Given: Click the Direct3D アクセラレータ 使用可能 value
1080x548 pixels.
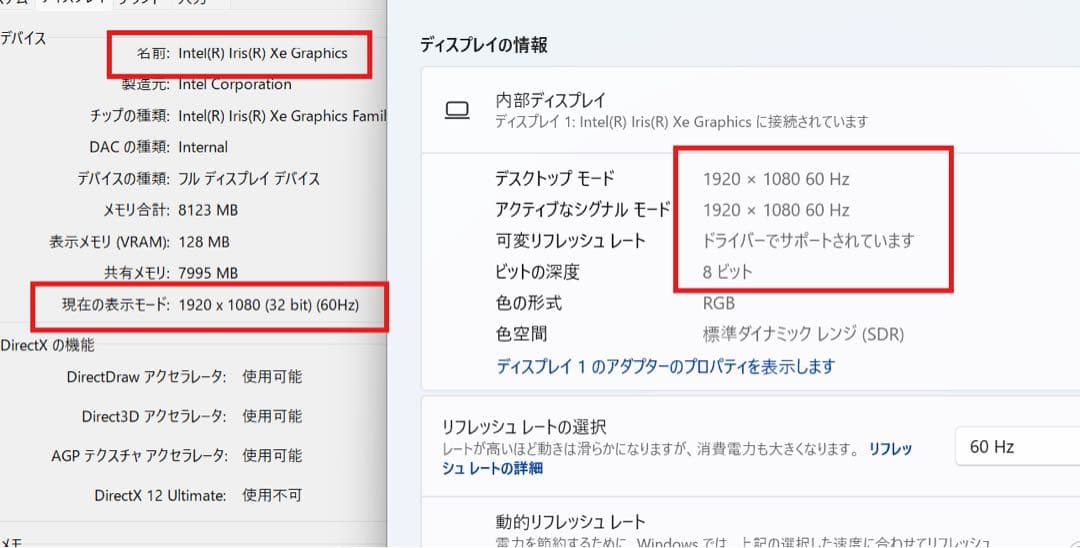Looking at the screenshot, I should 272,417.
